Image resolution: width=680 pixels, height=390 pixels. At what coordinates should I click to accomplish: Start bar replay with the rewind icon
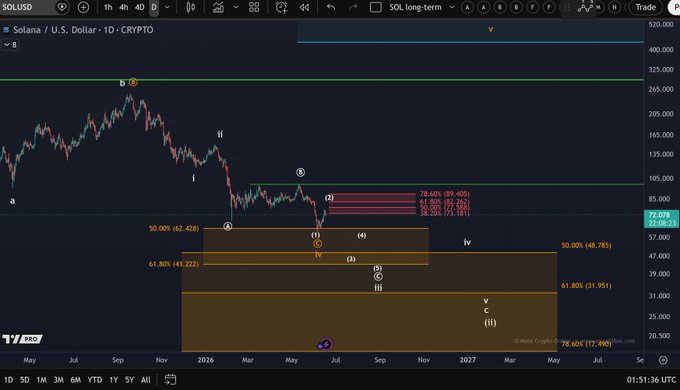pyautogui.click(x=304, y=7)
